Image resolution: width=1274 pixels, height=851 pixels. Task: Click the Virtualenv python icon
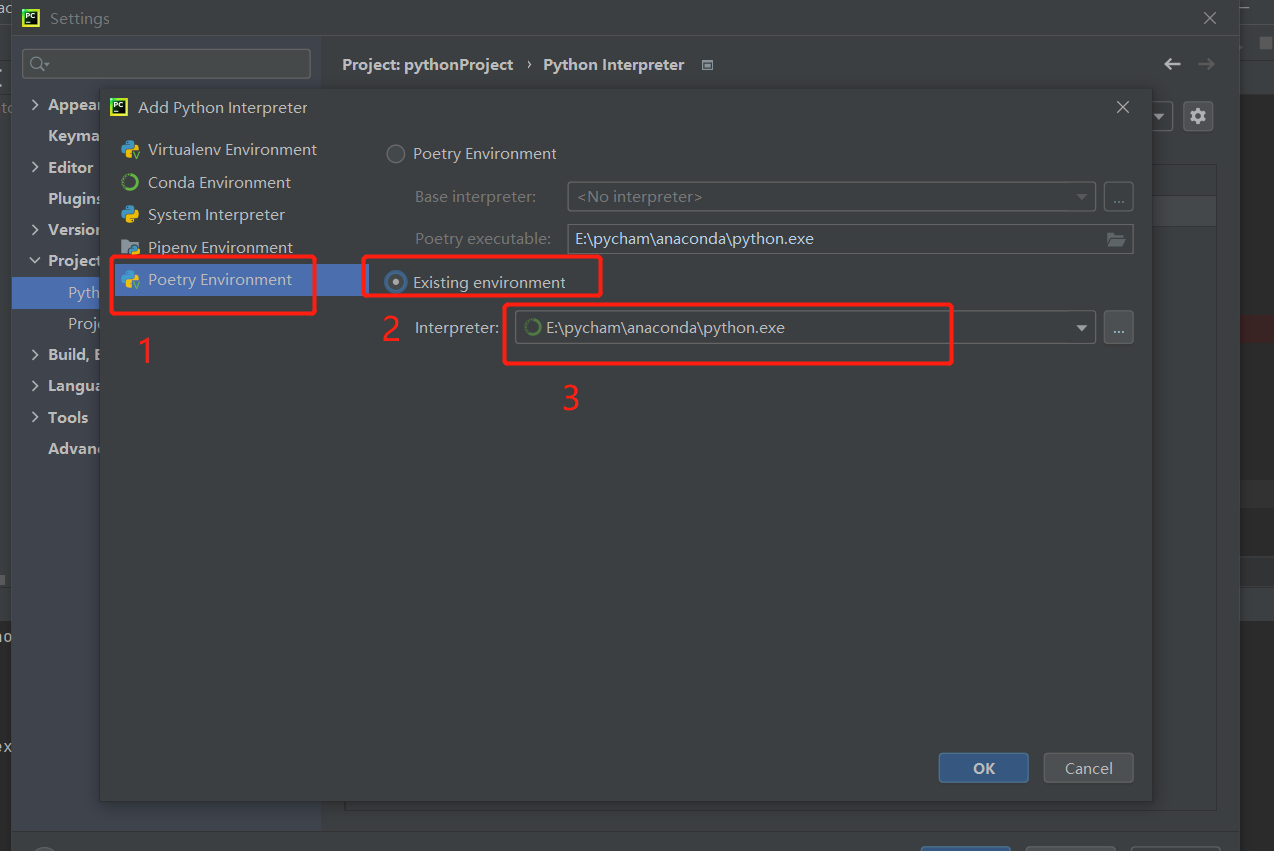point(130,150)
